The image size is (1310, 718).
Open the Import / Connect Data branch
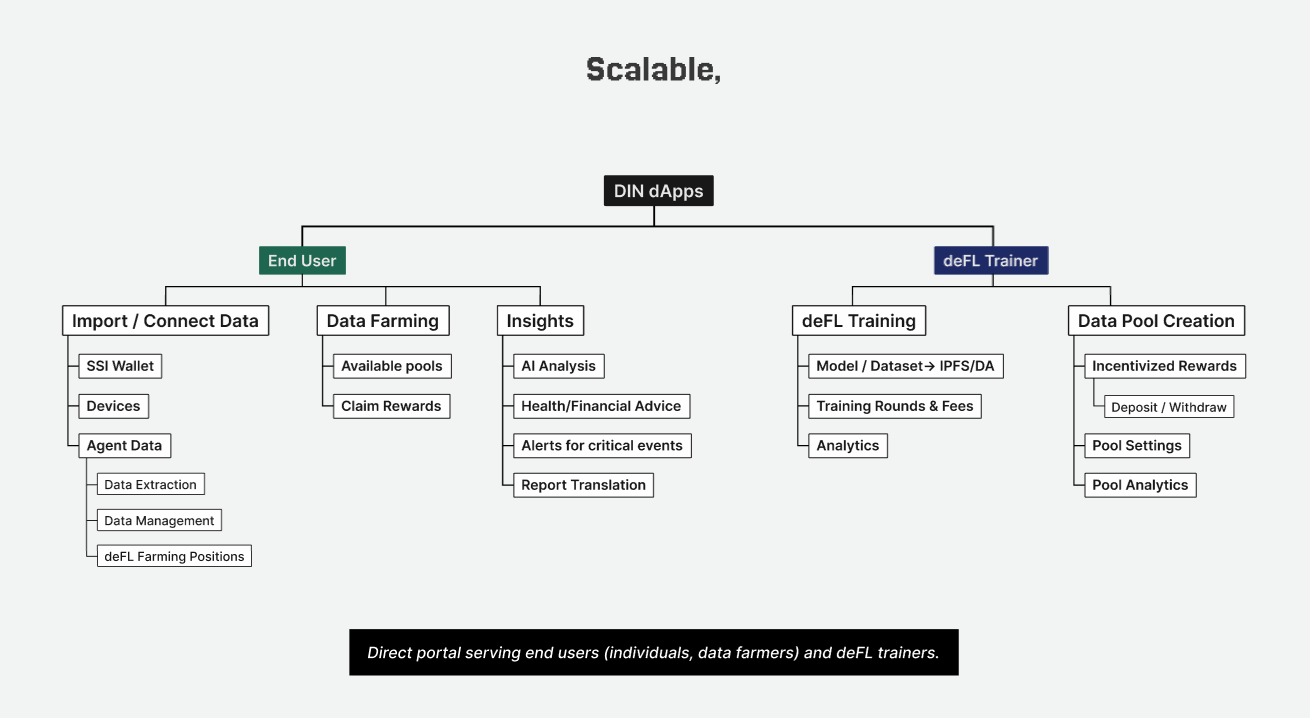(x=165, y=321)
